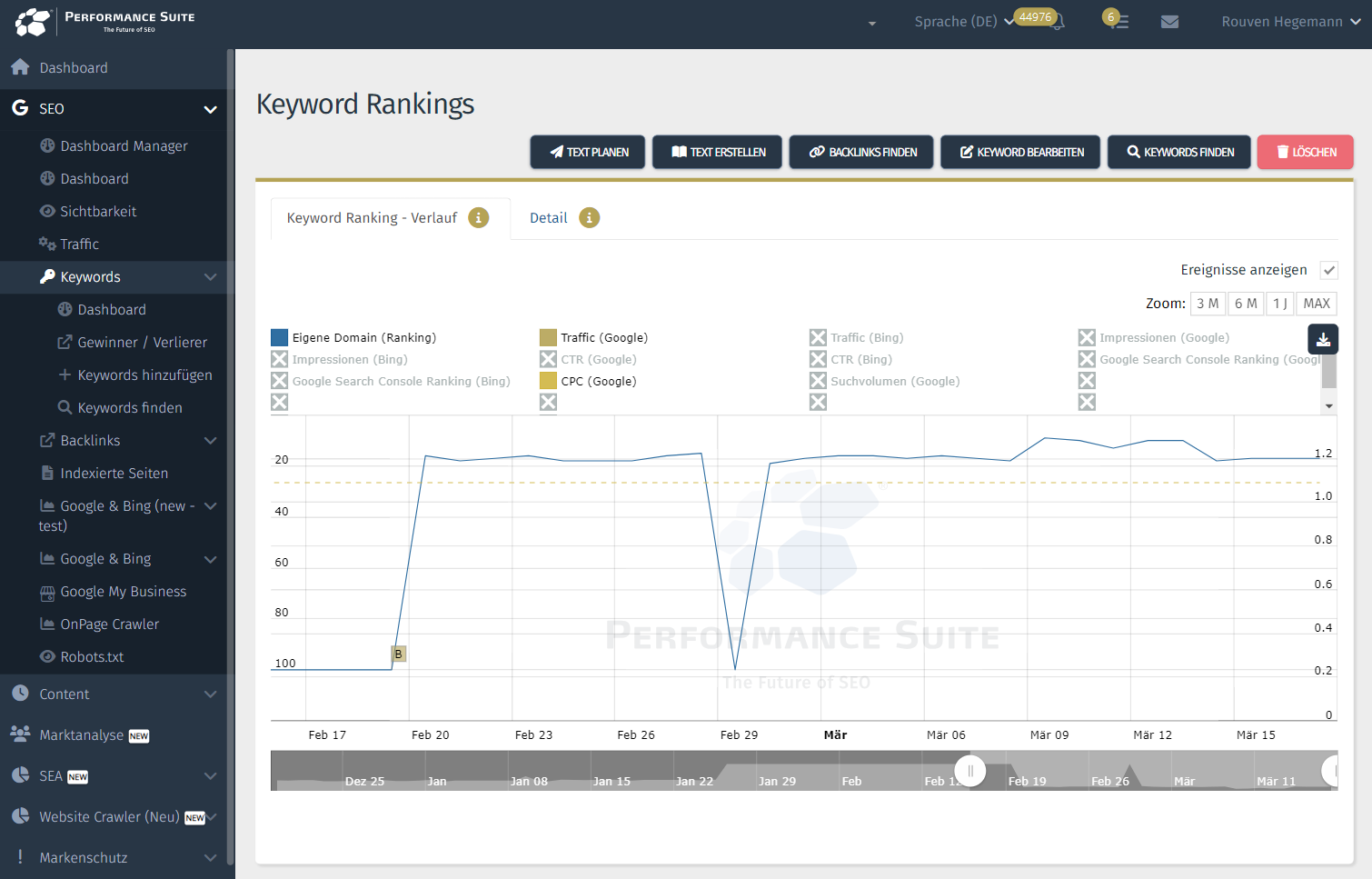Screen dimensions: 1372x879
Task: Click the Indexierte Seiten document icon
Action: [47, 473]
